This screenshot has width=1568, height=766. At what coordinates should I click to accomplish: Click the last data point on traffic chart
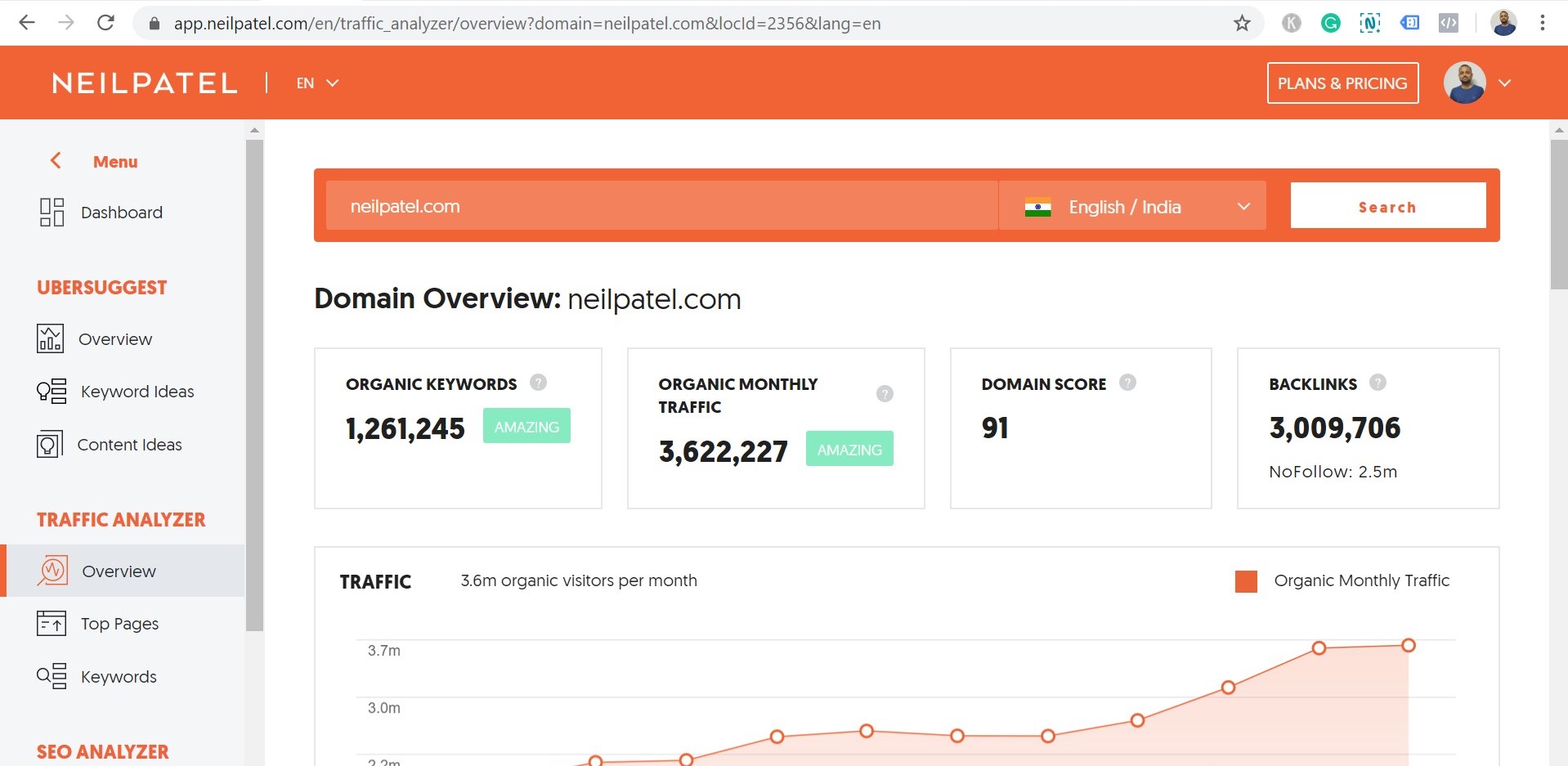(1408, 645)
